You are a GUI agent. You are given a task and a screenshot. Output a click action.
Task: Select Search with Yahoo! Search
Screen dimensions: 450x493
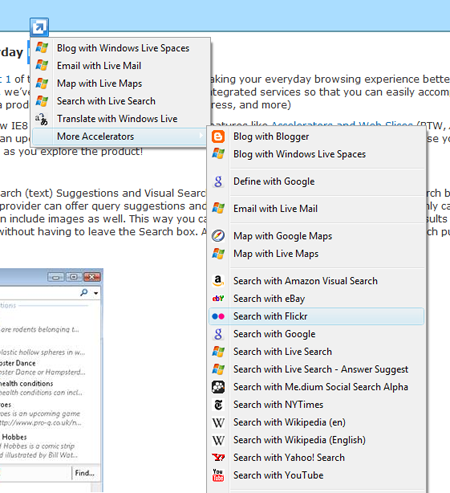(x=316, y=457)
